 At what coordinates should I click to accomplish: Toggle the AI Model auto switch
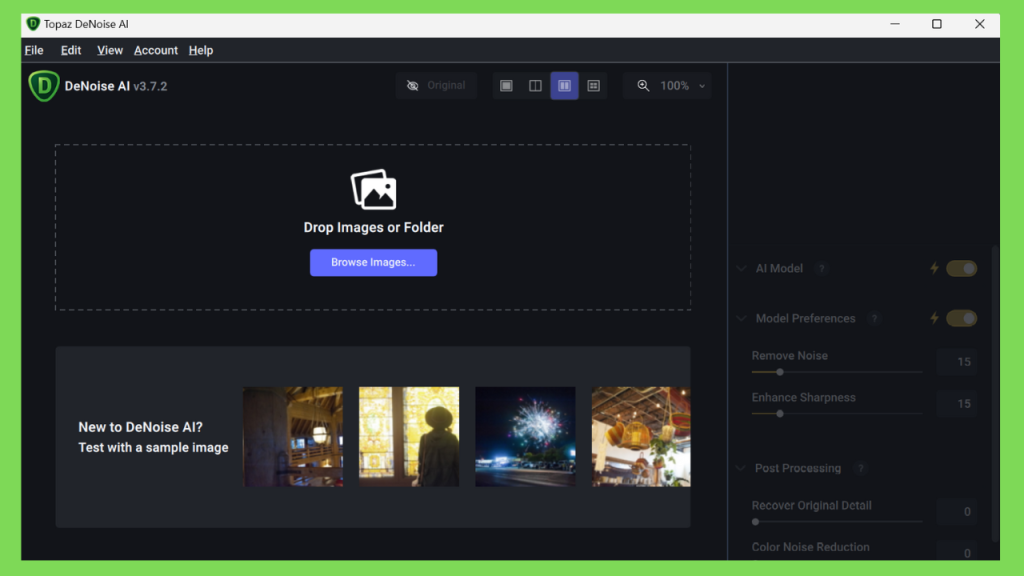tap(961, 268)
